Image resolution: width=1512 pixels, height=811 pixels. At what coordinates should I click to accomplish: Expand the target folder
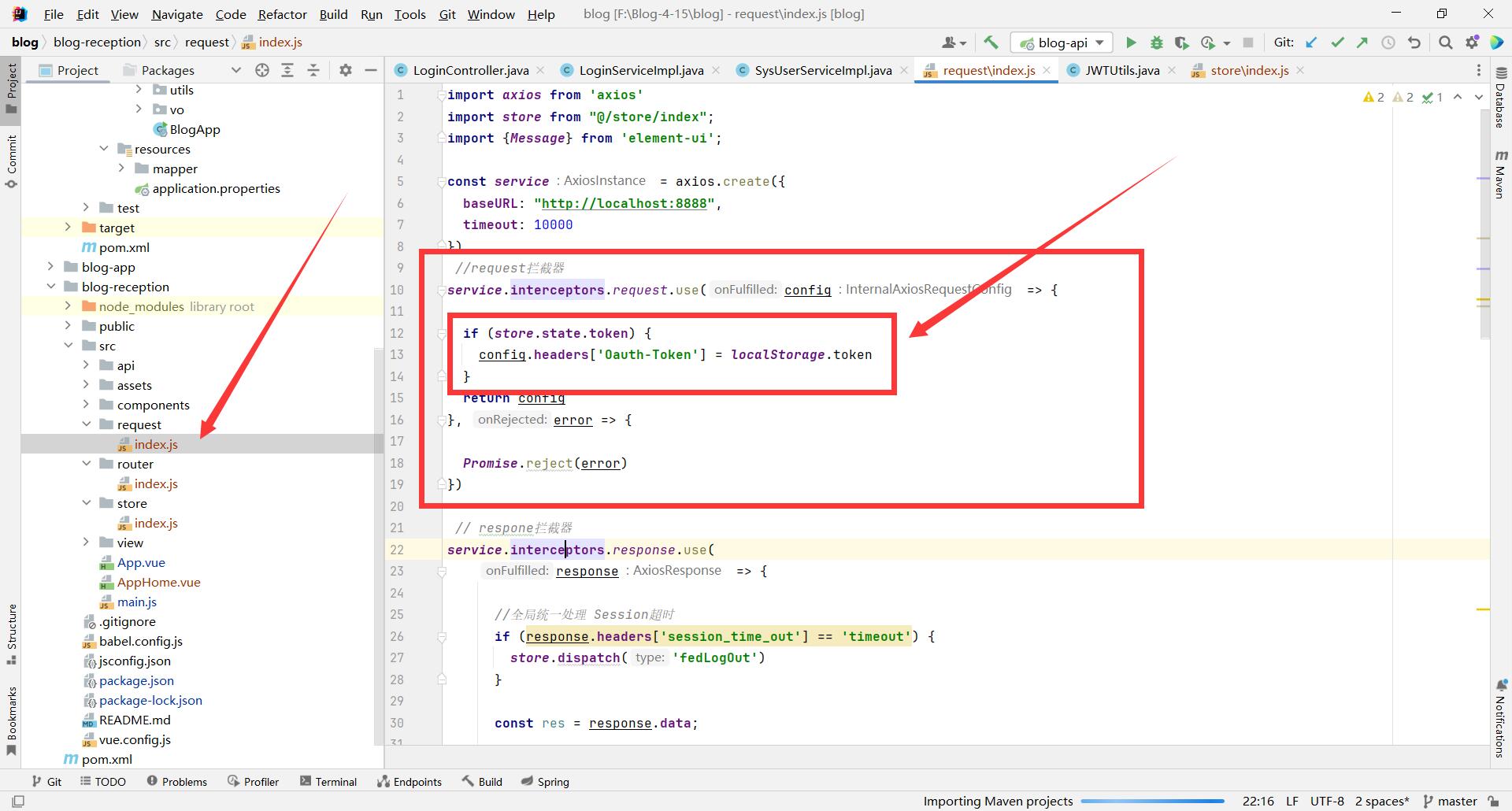(x=68, y=227)
